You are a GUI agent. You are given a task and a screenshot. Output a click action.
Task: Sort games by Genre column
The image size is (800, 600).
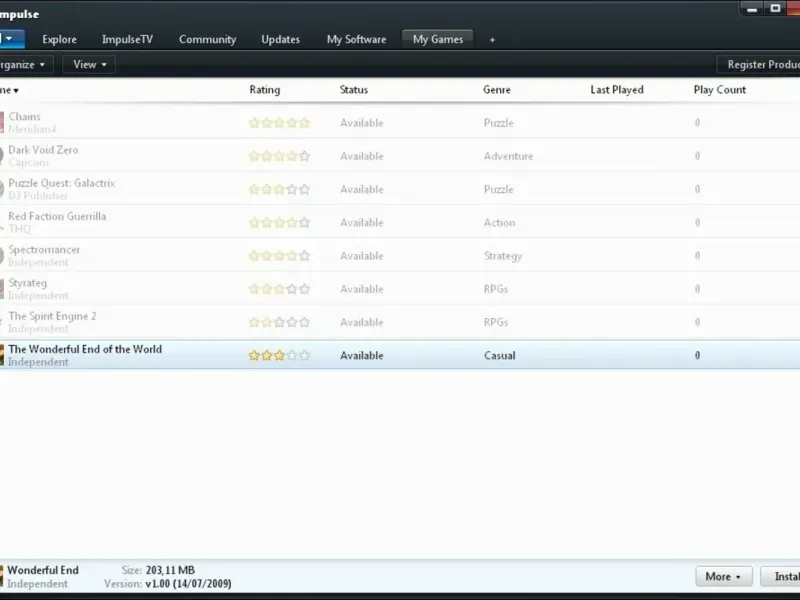(496, 90)
